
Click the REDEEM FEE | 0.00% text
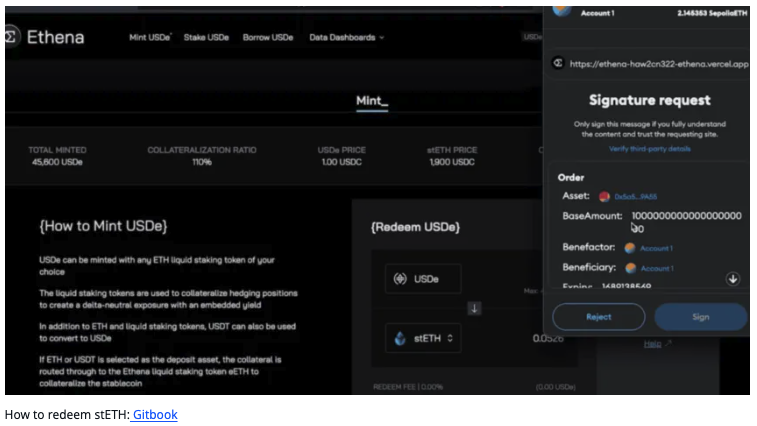(408, 387)
